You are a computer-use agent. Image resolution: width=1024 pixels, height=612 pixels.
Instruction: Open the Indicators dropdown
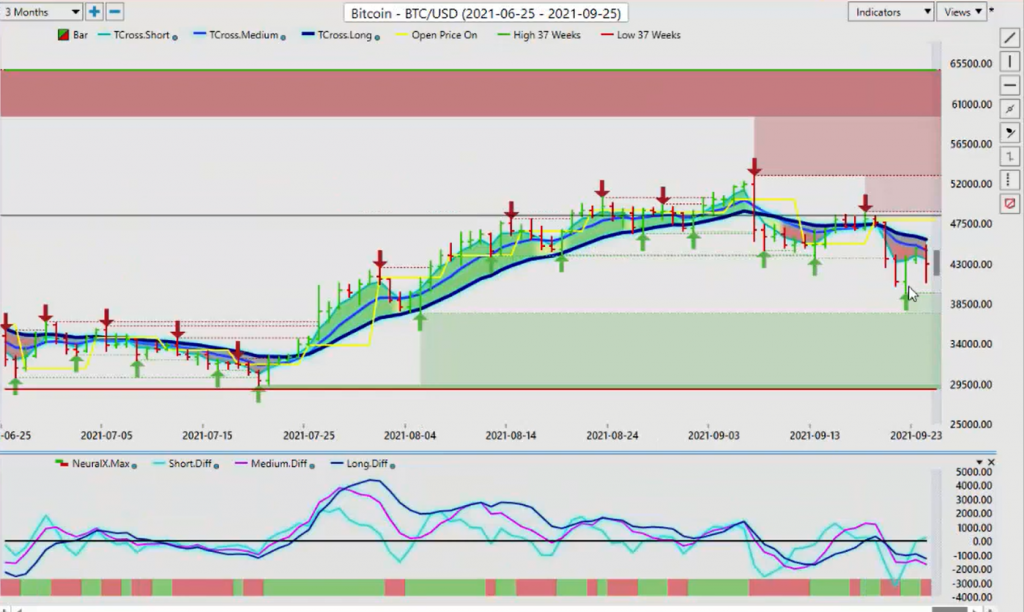coord(890,12)
